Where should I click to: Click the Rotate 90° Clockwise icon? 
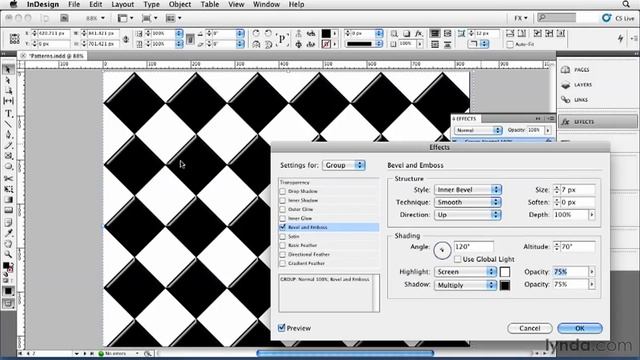[x=256, y=33]
